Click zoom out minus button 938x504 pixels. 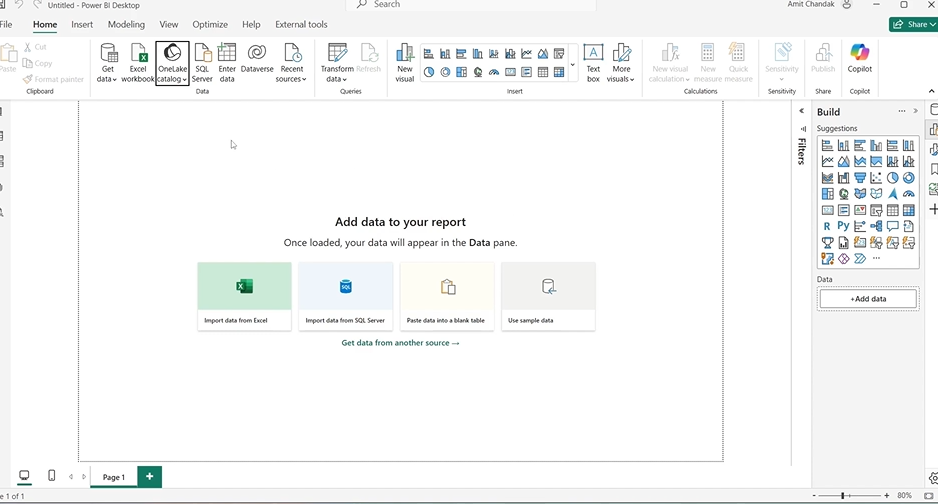tap(814, 496)
